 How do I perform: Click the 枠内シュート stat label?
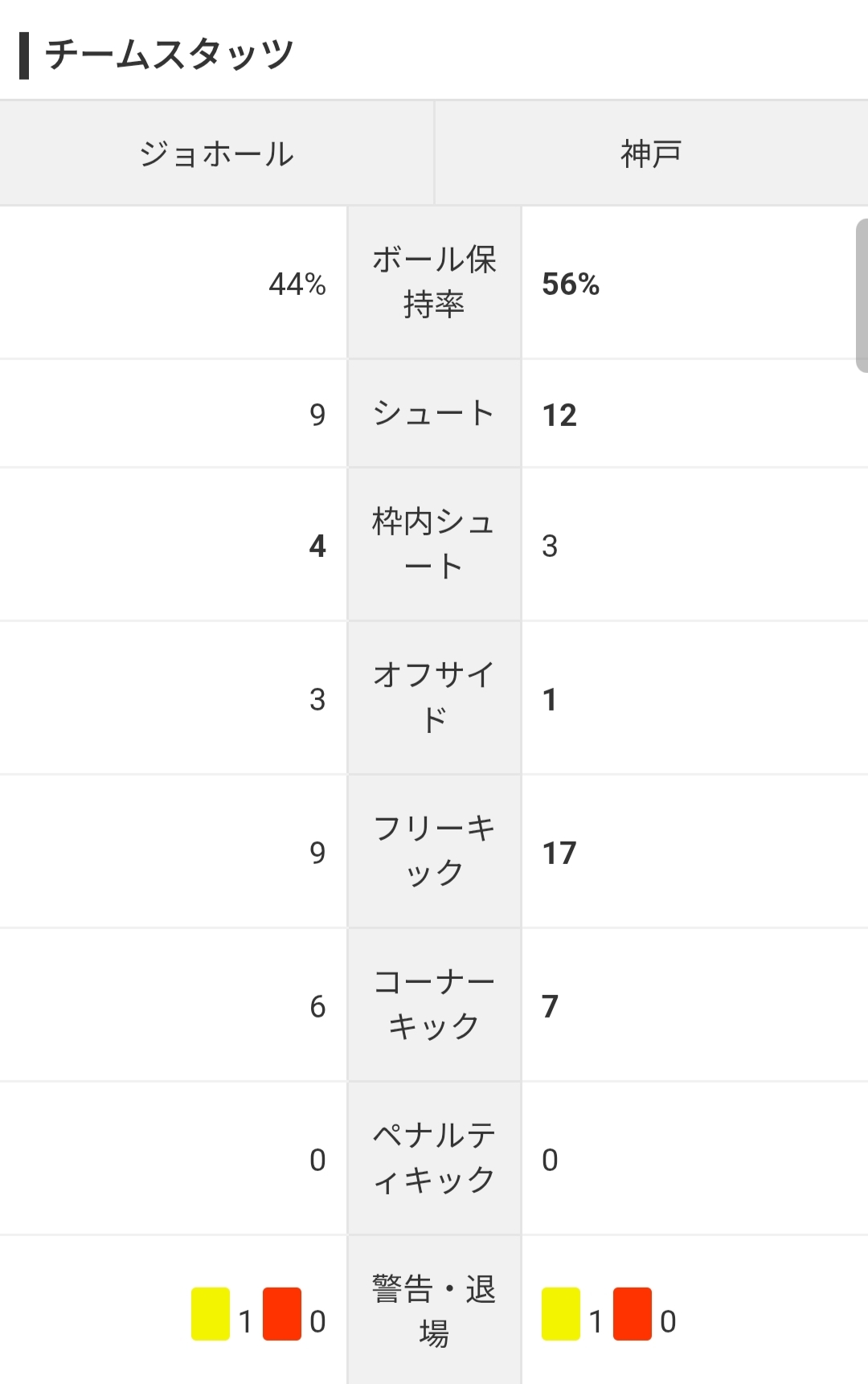point(434,544)
